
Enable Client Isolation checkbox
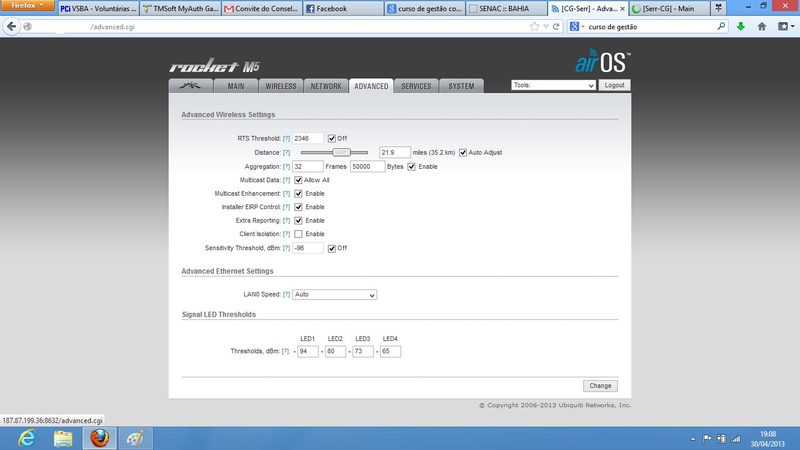(298, 234)
